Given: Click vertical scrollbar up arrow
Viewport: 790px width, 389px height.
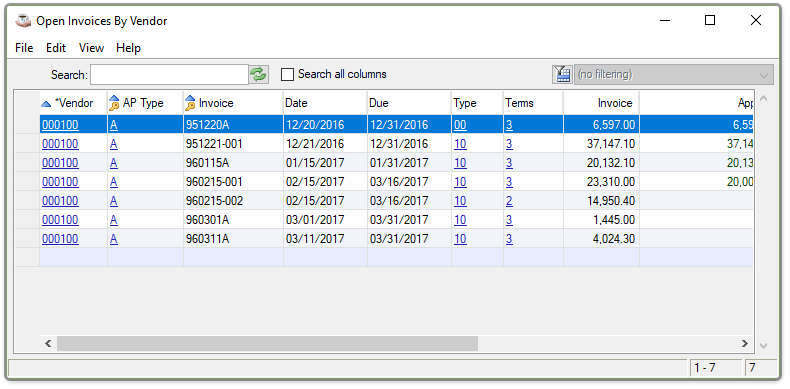Looking at the screenshot, I should (x=764, y=98).
